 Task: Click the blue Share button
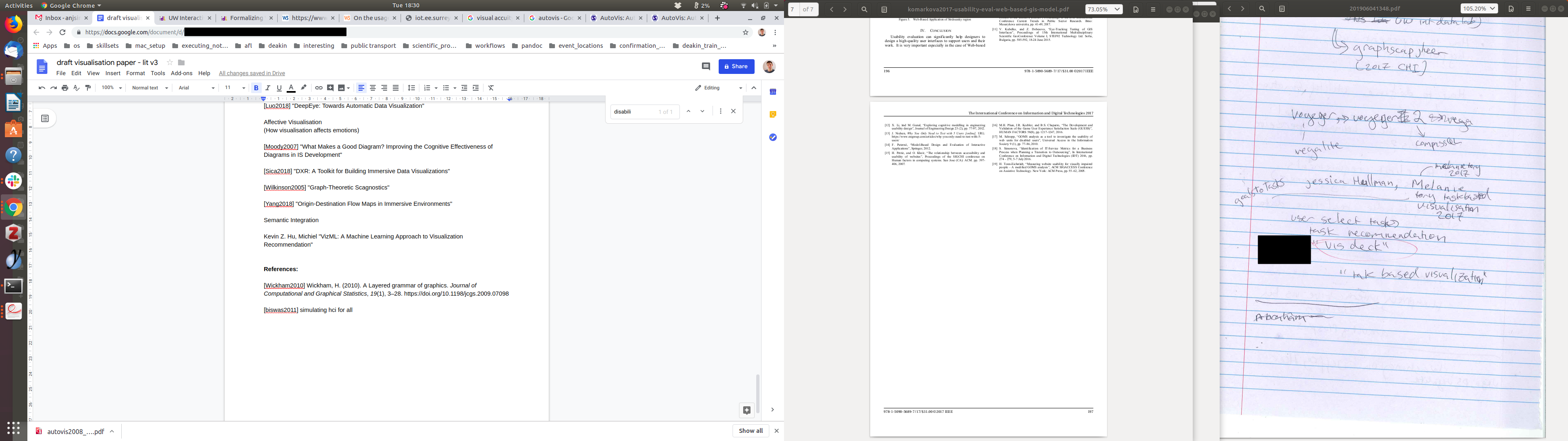click(x=736, y=67)
